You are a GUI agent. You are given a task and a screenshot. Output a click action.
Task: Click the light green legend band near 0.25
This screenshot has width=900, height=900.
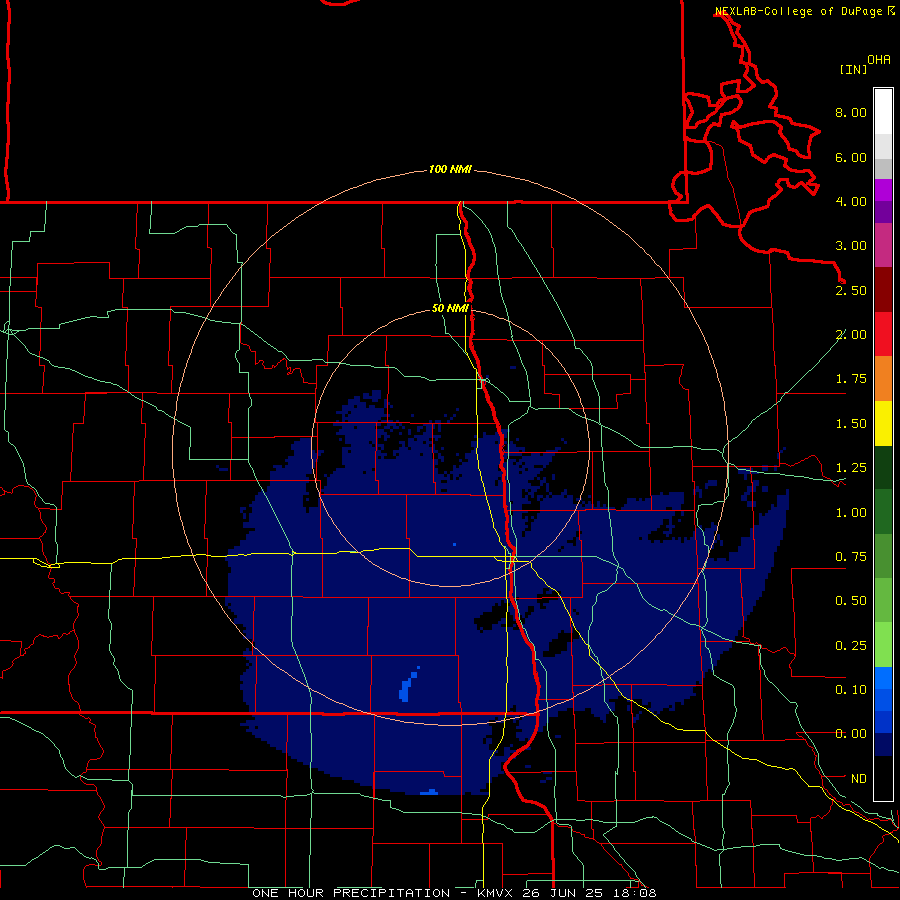click(883, 645)
